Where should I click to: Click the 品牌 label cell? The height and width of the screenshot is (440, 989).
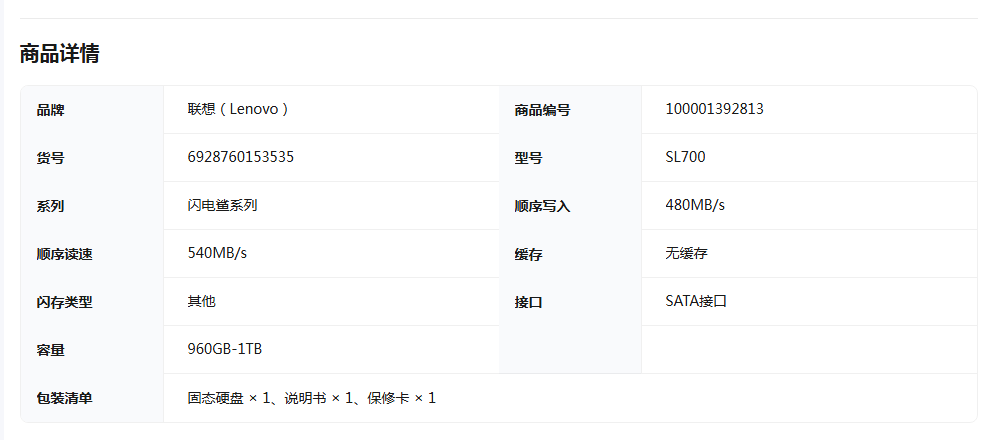point(50,110)
